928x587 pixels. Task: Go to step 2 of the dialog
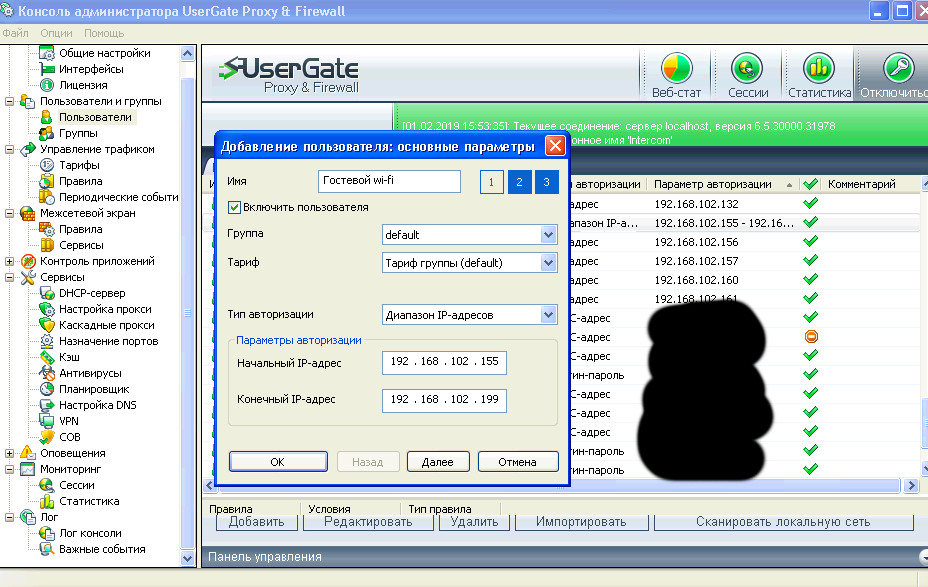[519, 182]
